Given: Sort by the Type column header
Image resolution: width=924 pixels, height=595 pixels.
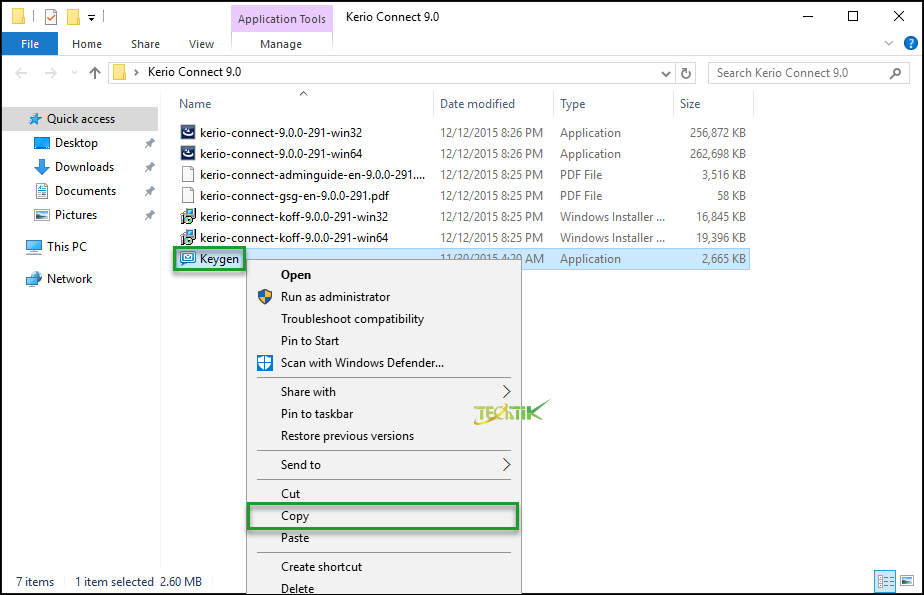Looking at the screenshot, I should (613, 104).
